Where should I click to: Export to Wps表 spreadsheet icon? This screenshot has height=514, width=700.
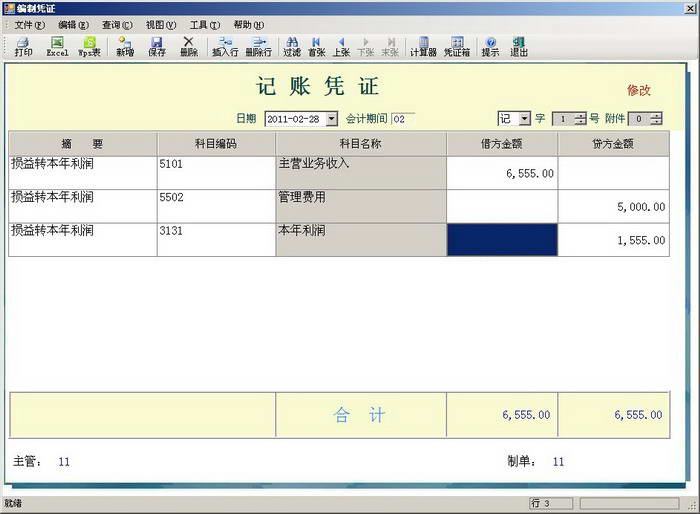(x=90, y=46)
